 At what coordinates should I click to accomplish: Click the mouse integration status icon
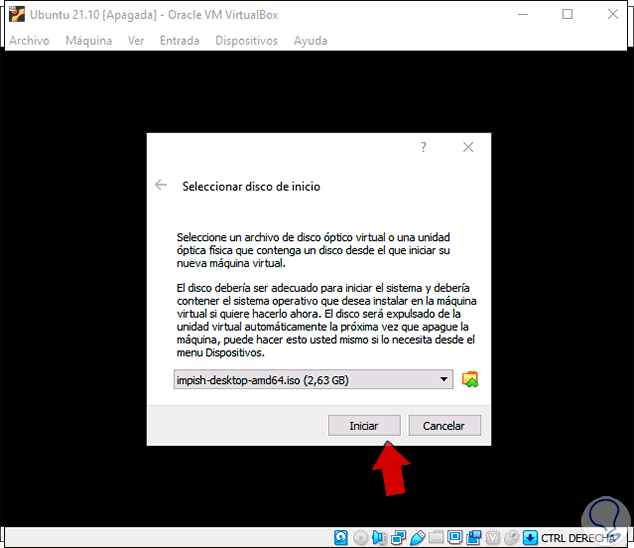512,537
